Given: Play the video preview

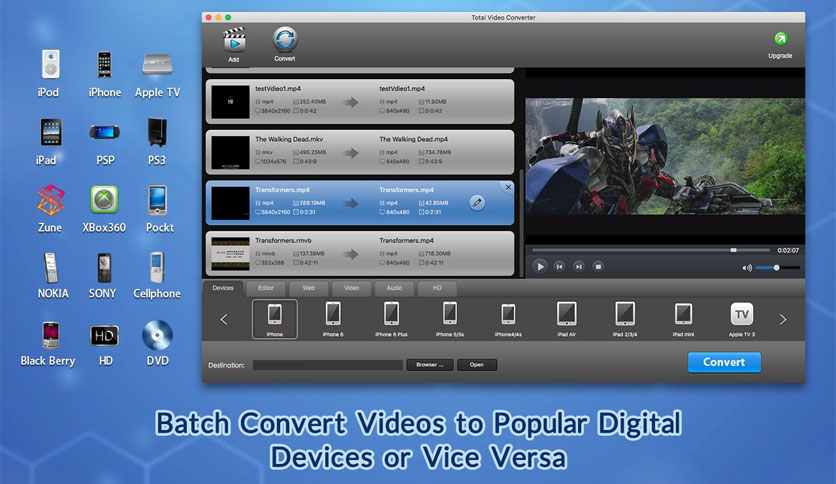Looking at the screenshot, I should (x=540, y=267).
